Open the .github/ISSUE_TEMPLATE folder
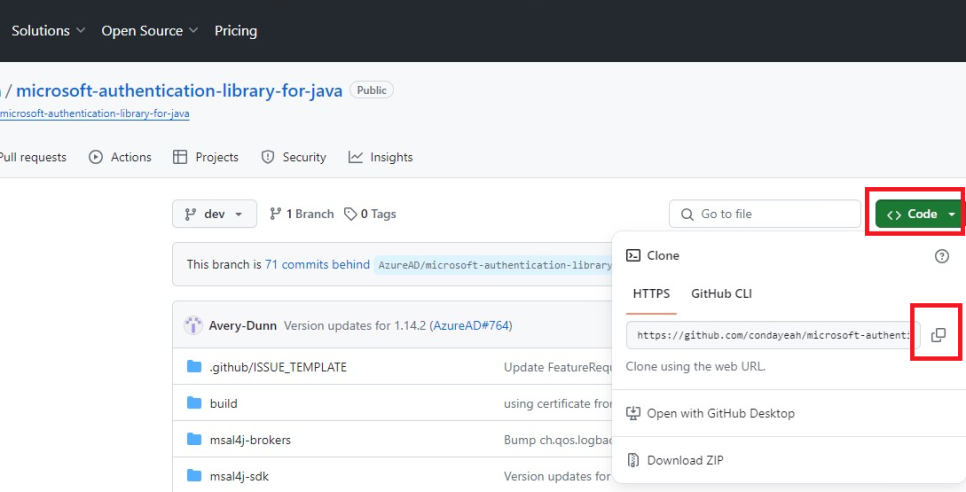Image resolution: width=966 pixels, height=492 pixels. pyautogui.click(x=278, y=367)
